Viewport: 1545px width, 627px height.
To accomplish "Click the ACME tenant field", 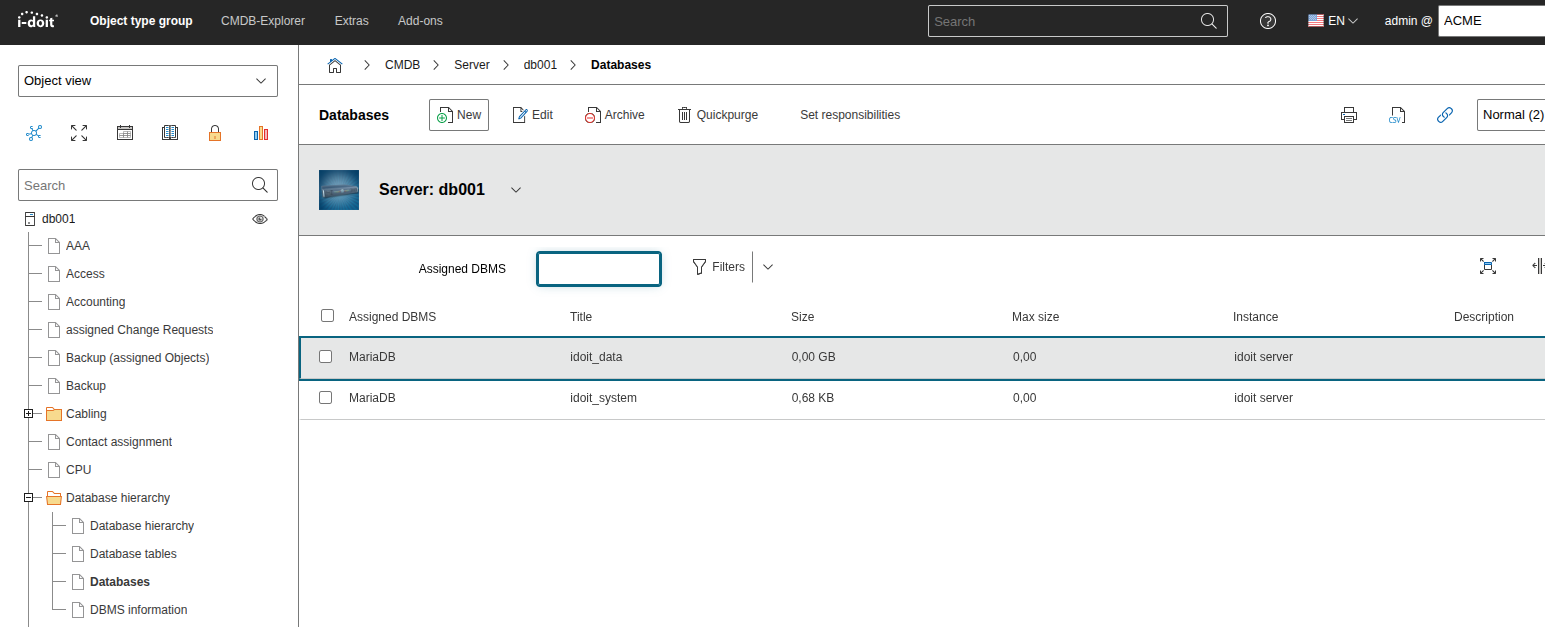I will point(1491,20).
